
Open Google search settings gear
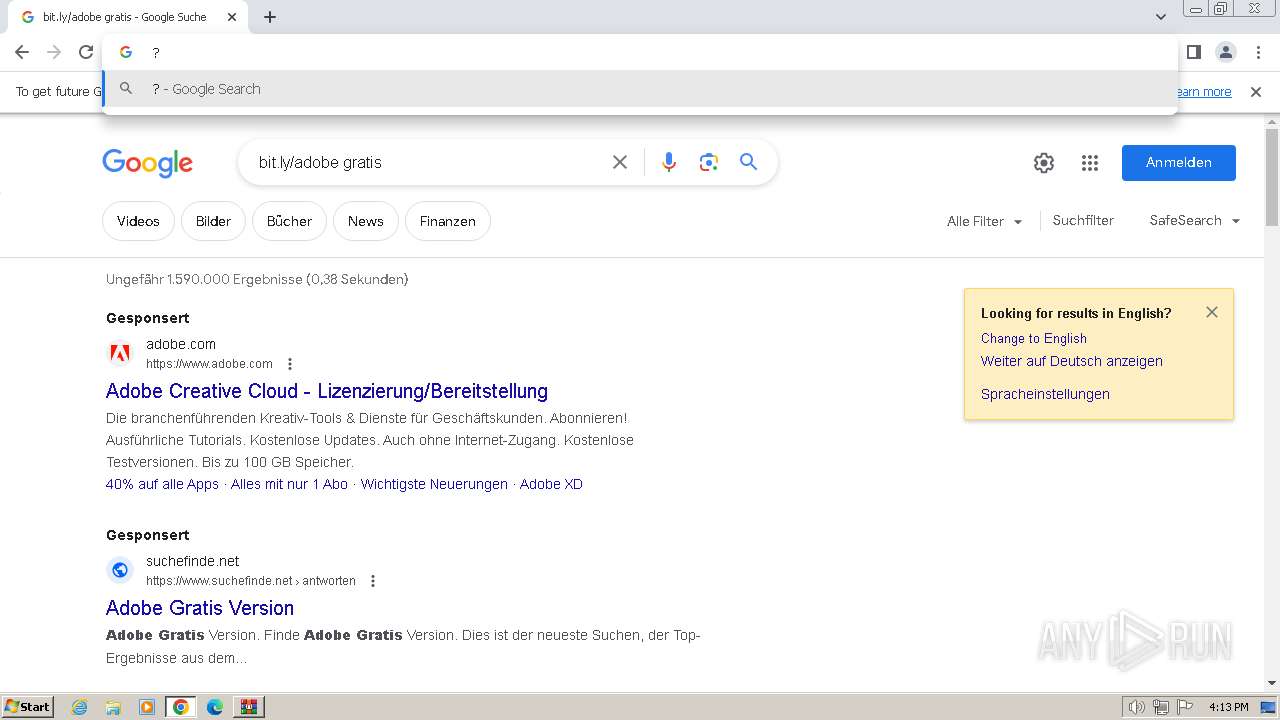point(1044,163)
